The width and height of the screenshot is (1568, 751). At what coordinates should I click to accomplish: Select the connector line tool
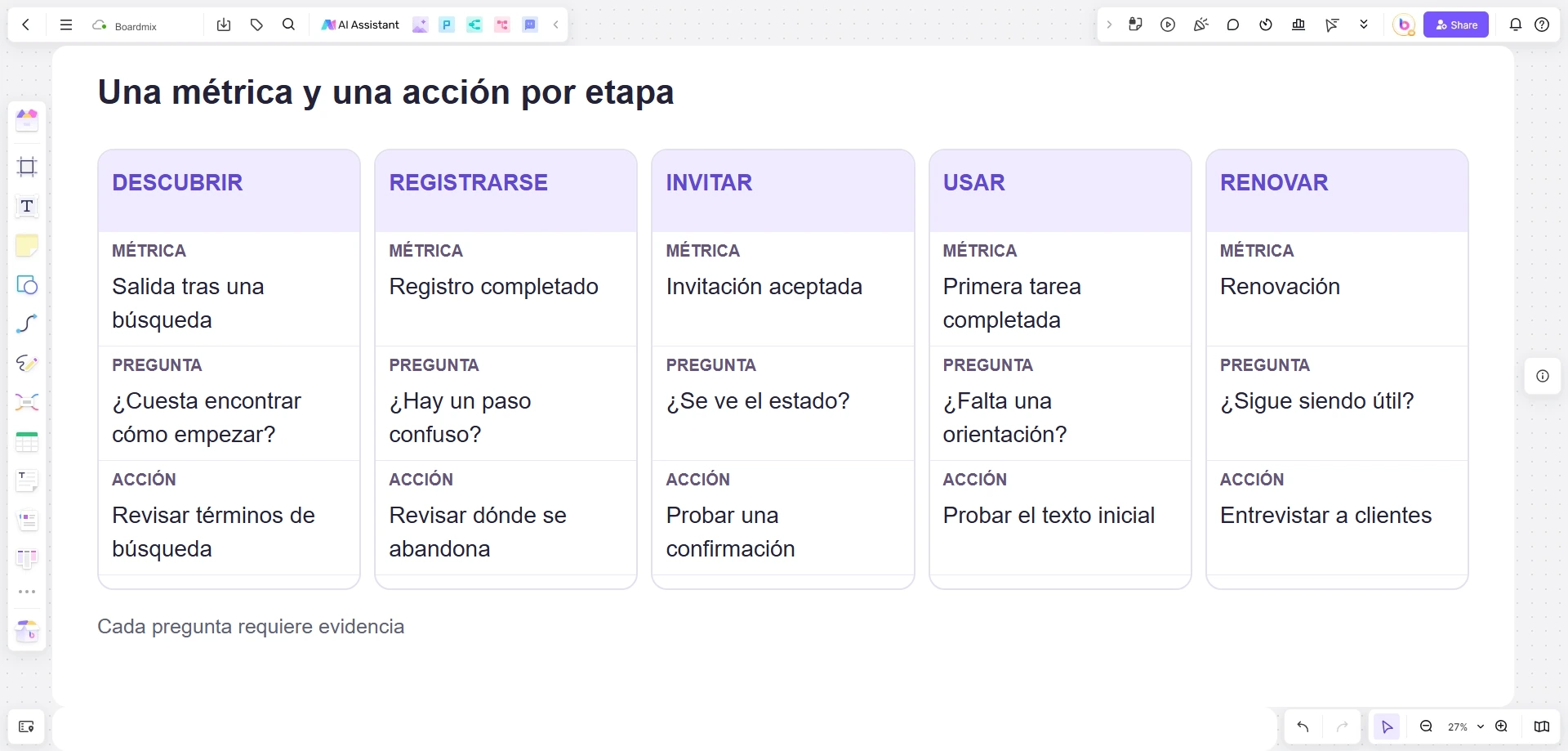click(x=27, y=324)
